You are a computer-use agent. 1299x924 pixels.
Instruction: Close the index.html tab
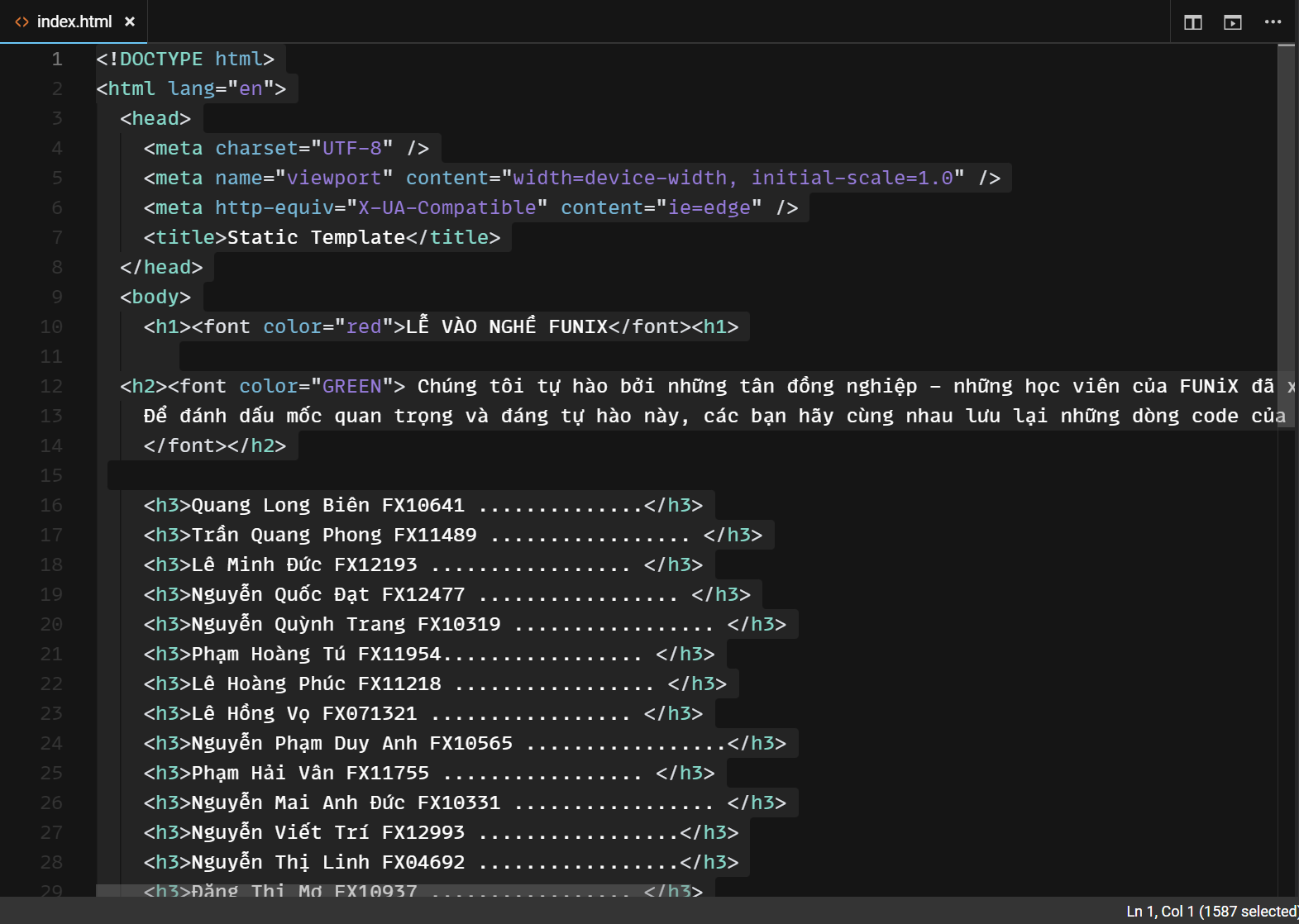point(130,22)
